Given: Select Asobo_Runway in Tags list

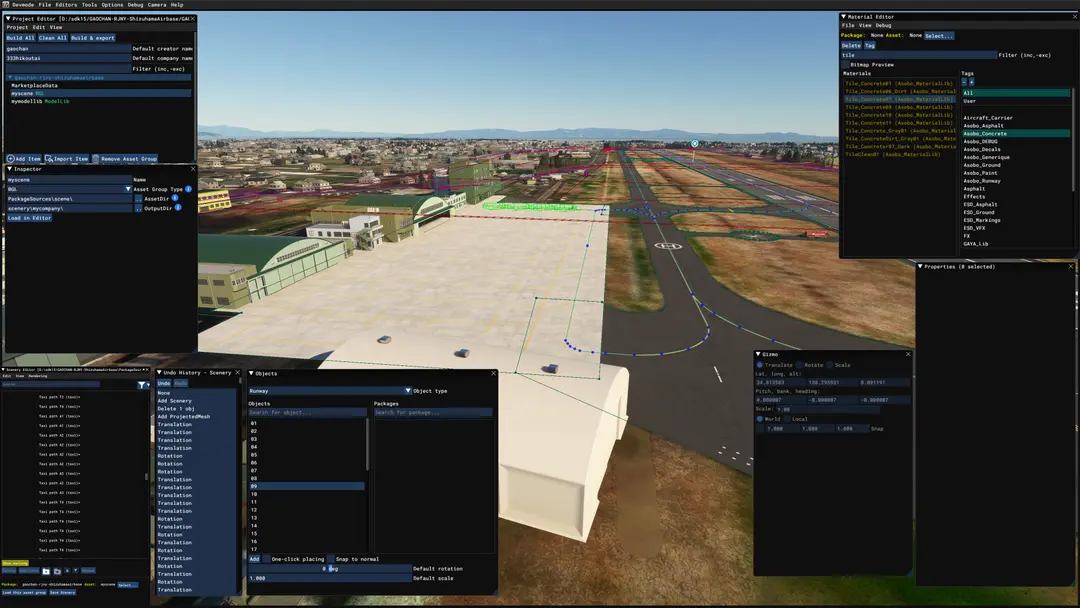Looking at the screenshot, I should point(982,181).
